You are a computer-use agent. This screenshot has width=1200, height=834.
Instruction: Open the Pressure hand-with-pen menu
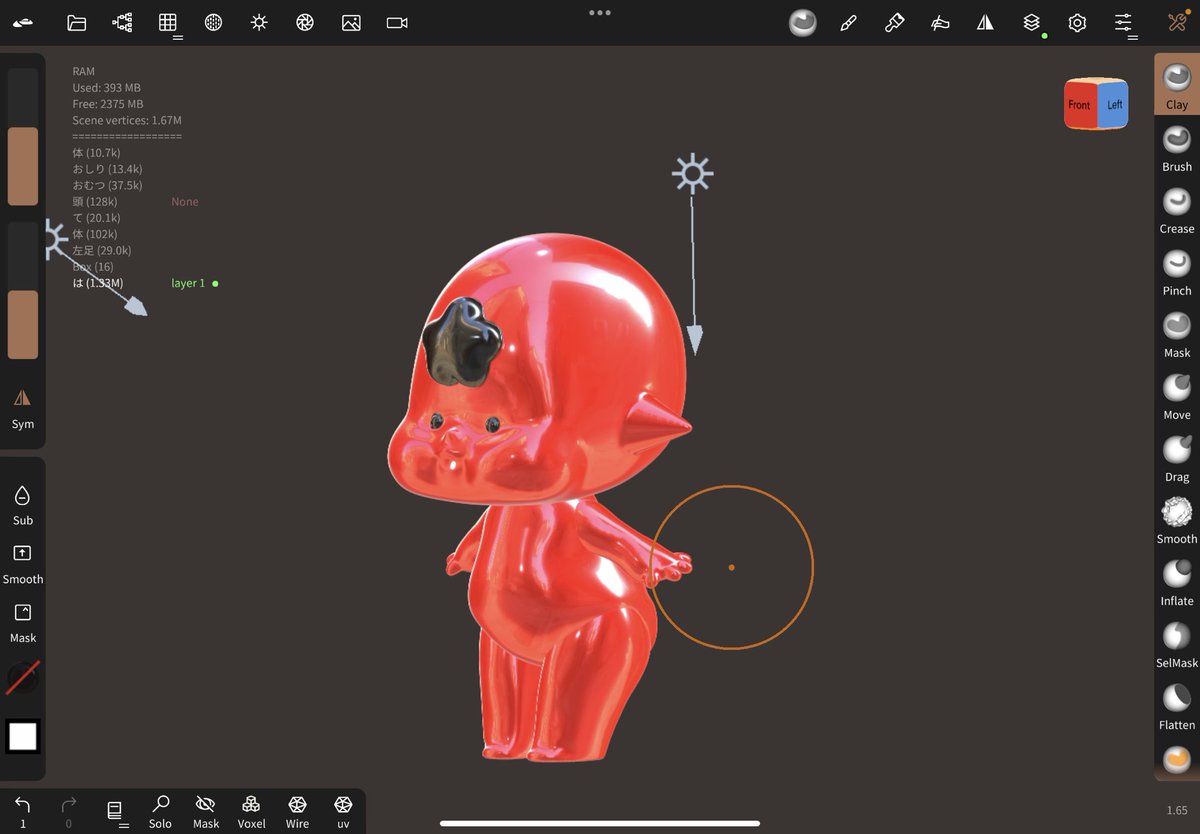click(940, 22)
